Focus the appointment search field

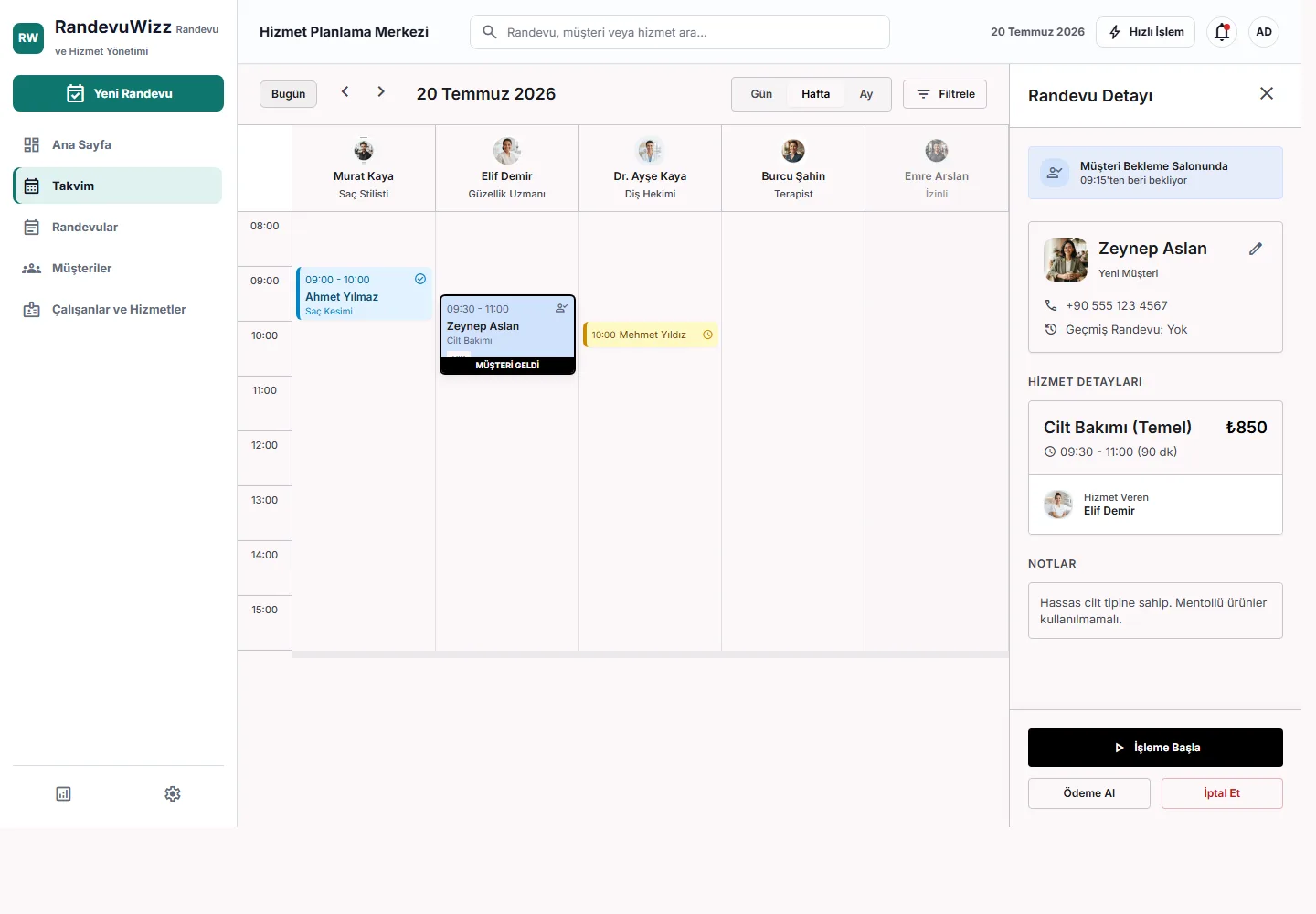(x=680, y=32)
